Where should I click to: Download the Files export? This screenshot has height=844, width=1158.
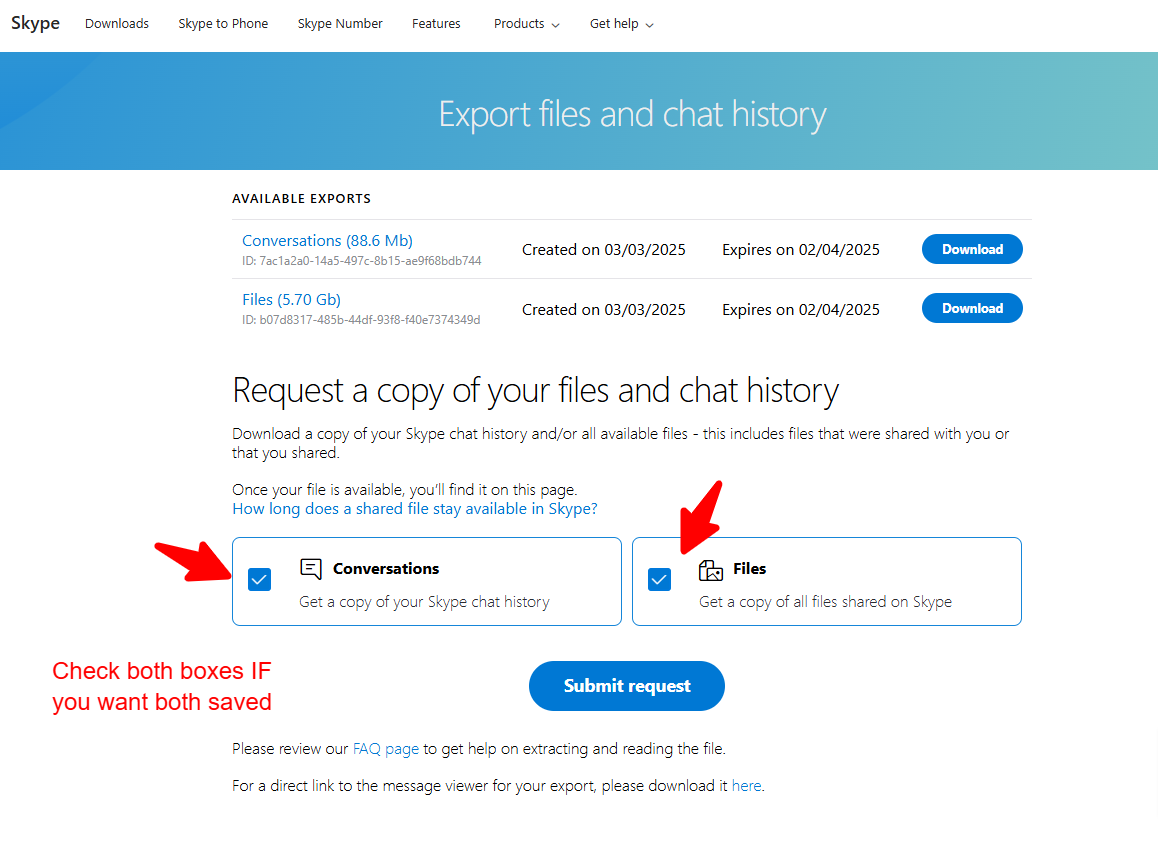[x=972, y=308]
